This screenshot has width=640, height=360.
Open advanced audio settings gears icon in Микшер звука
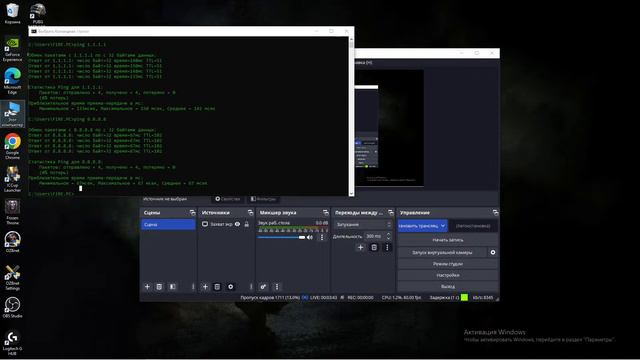263,287
